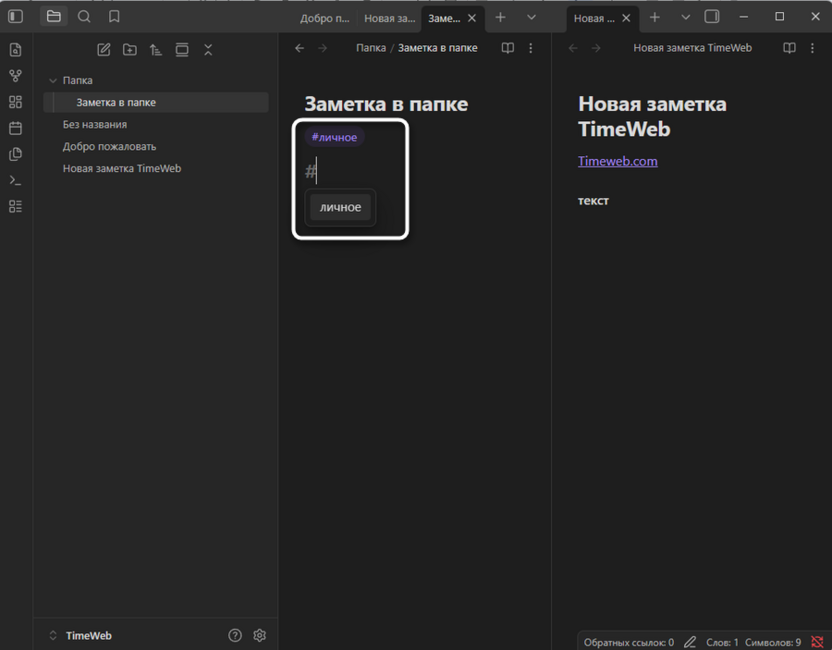Create a new note in file explorer
Viewport: 832px width, 650px height.
104,50
